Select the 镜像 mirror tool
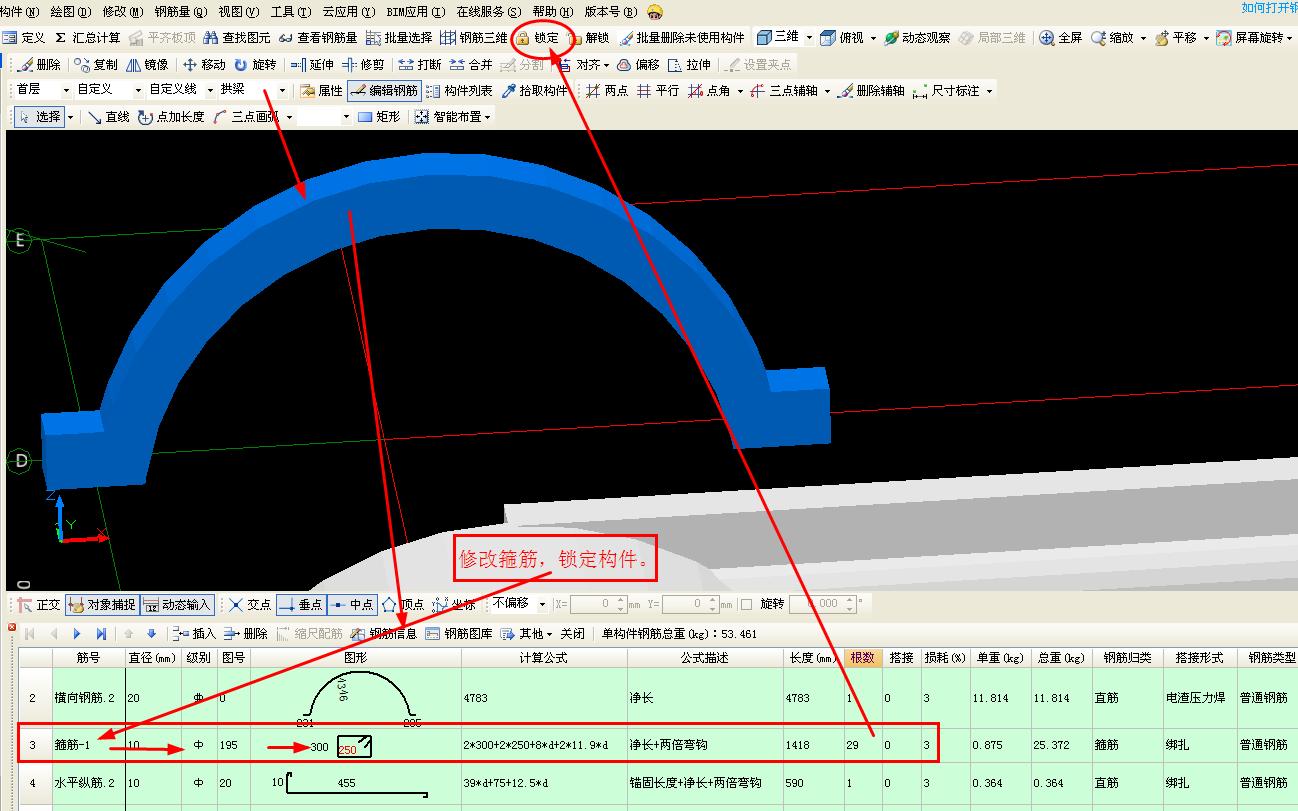Image resolution: width=1298 pixels, height=811 pixels. (146, 65)
